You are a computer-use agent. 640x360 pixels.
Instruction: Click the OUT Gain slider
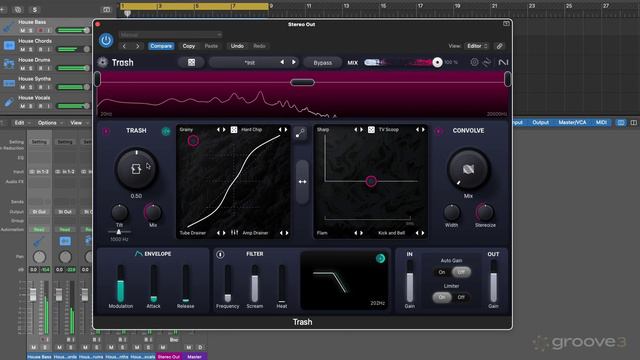493,282
